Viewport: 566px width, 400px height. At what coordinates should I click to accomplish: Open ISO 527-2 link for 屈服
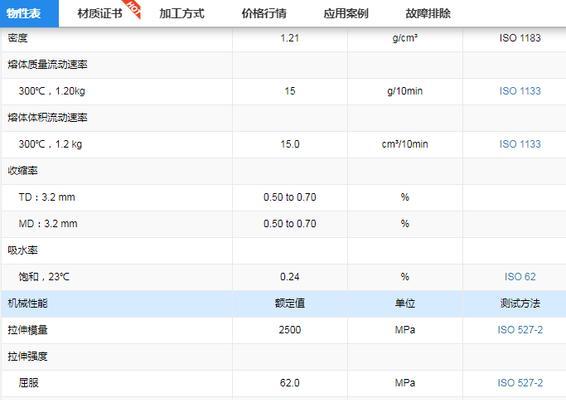coord(520,383)
